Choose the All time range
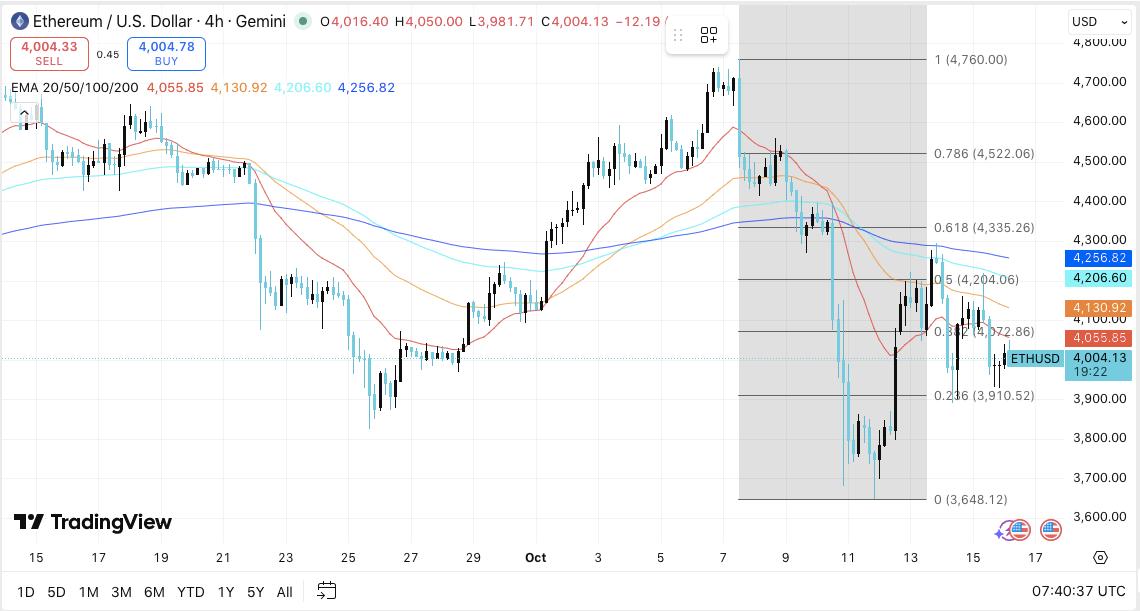 pos(284,592)
